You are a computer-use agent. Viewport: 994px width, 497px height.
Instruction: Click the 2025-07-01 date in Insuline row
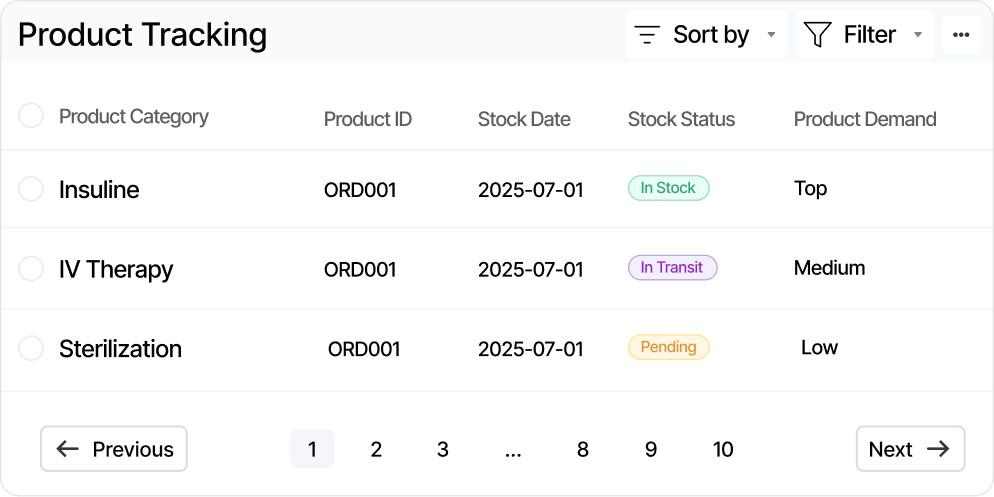[531, 190]
